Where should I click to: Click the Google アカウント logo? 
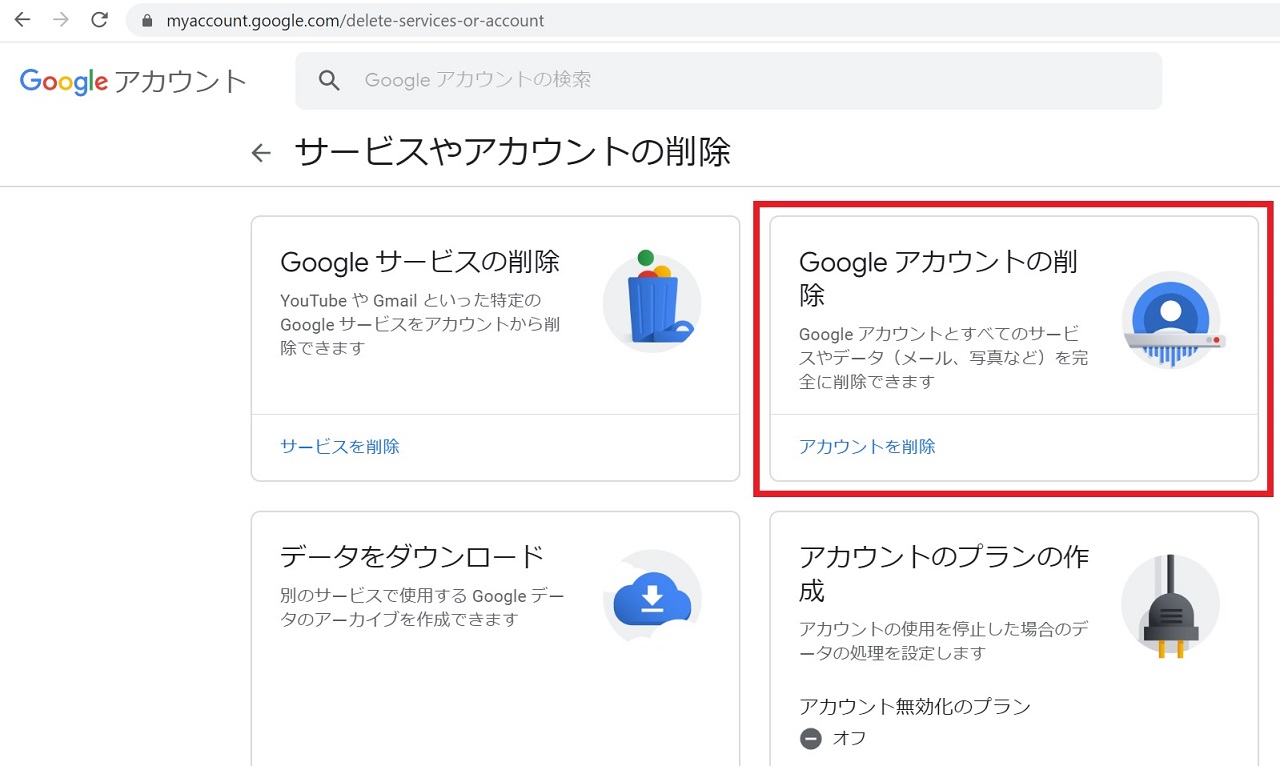[133, 81]
